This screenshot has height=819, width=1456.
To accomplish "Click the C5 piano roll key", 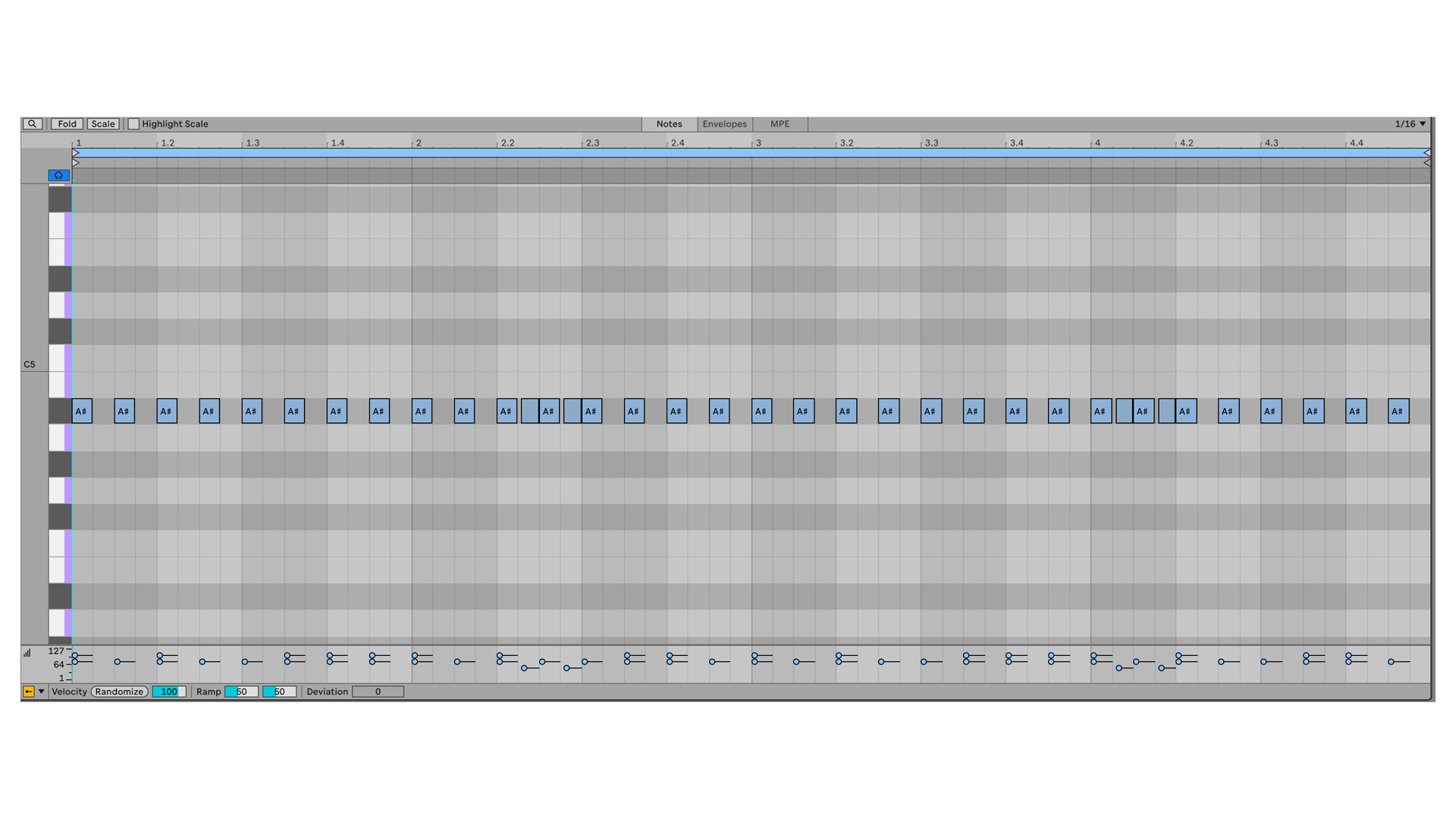I will (59, 358).
